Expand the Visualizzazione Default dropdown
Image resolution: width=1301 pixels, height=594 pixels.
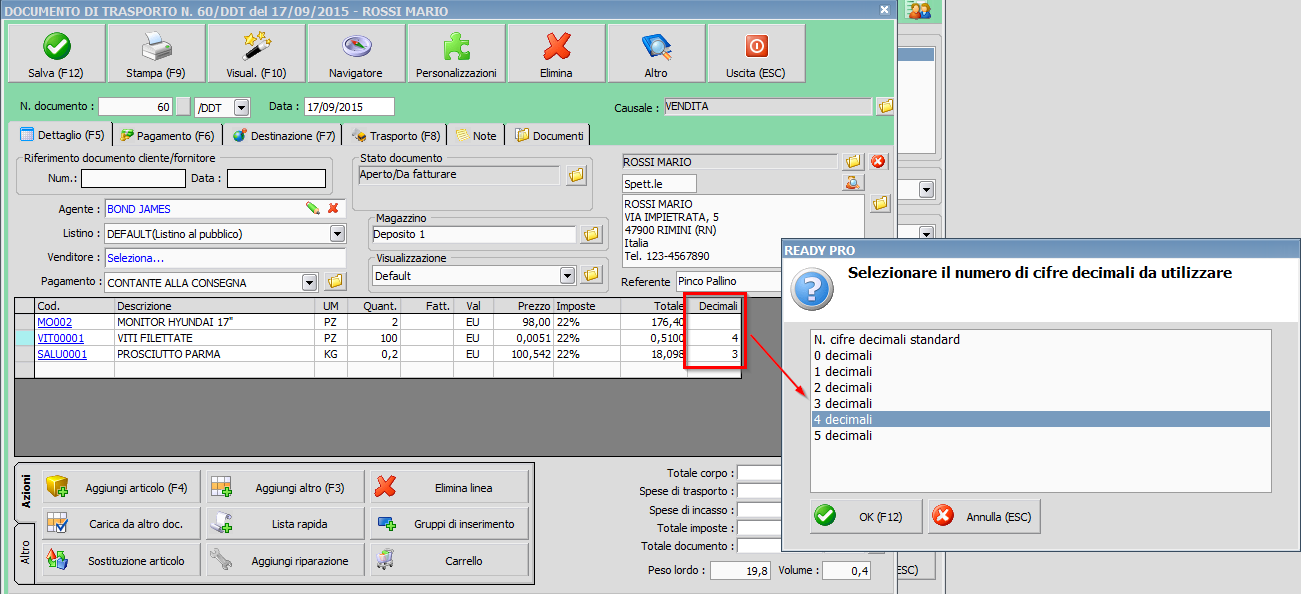(568, 275)
